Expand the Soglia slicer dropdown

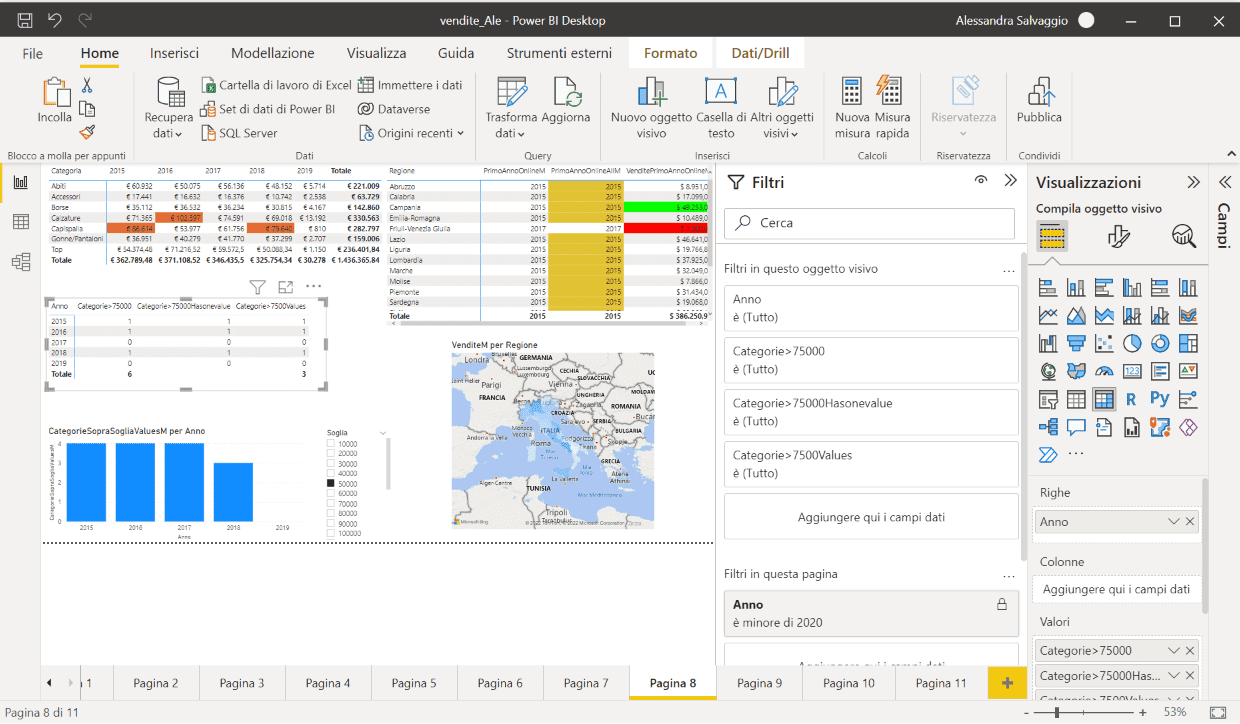383,432
